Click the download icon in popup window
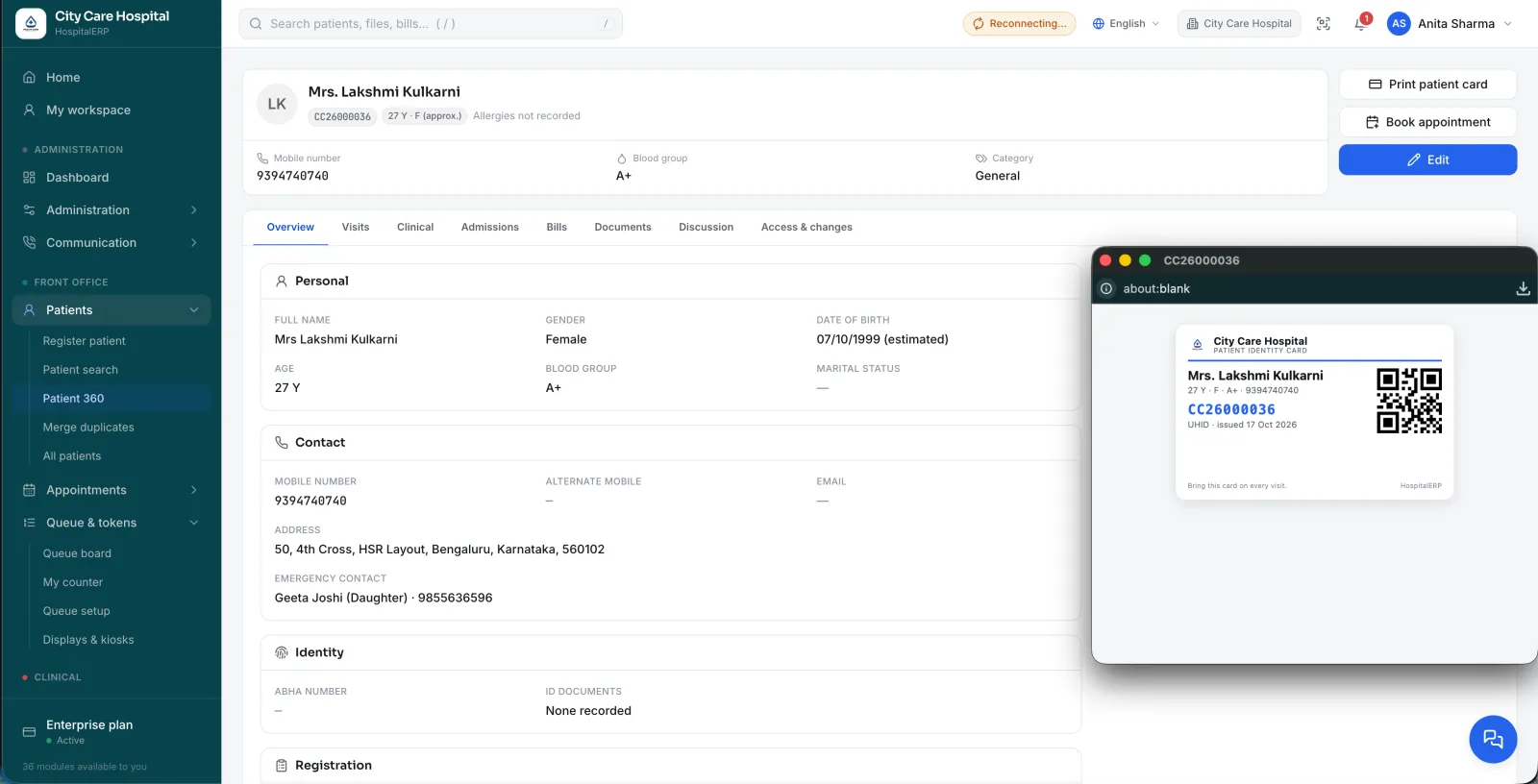This screenshot has height=784, width=1538. pyautogui.click(x=1523, y=288)
